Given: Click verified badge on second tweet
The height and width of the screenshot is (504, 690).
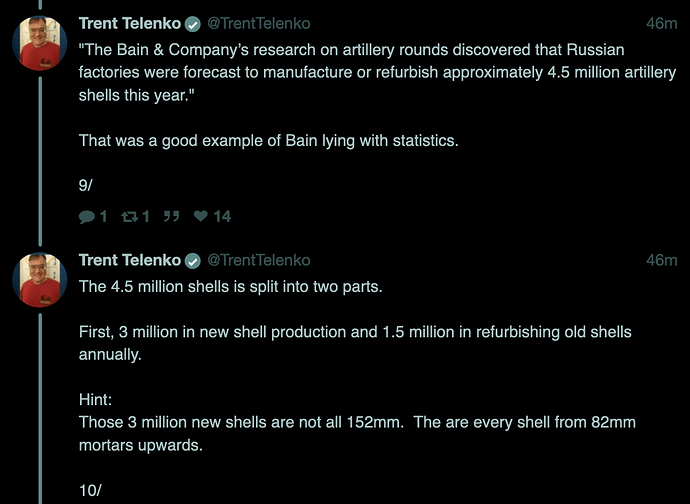Looking at the screenshot, I should (192, 261).
